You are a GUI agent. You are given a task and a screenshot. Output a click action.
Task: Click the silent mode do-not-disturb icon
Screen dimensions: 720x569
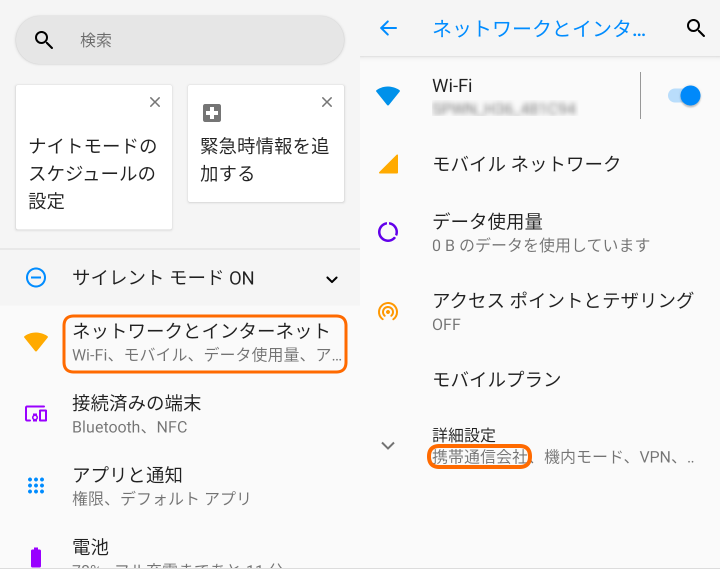(x=36, y=278)
